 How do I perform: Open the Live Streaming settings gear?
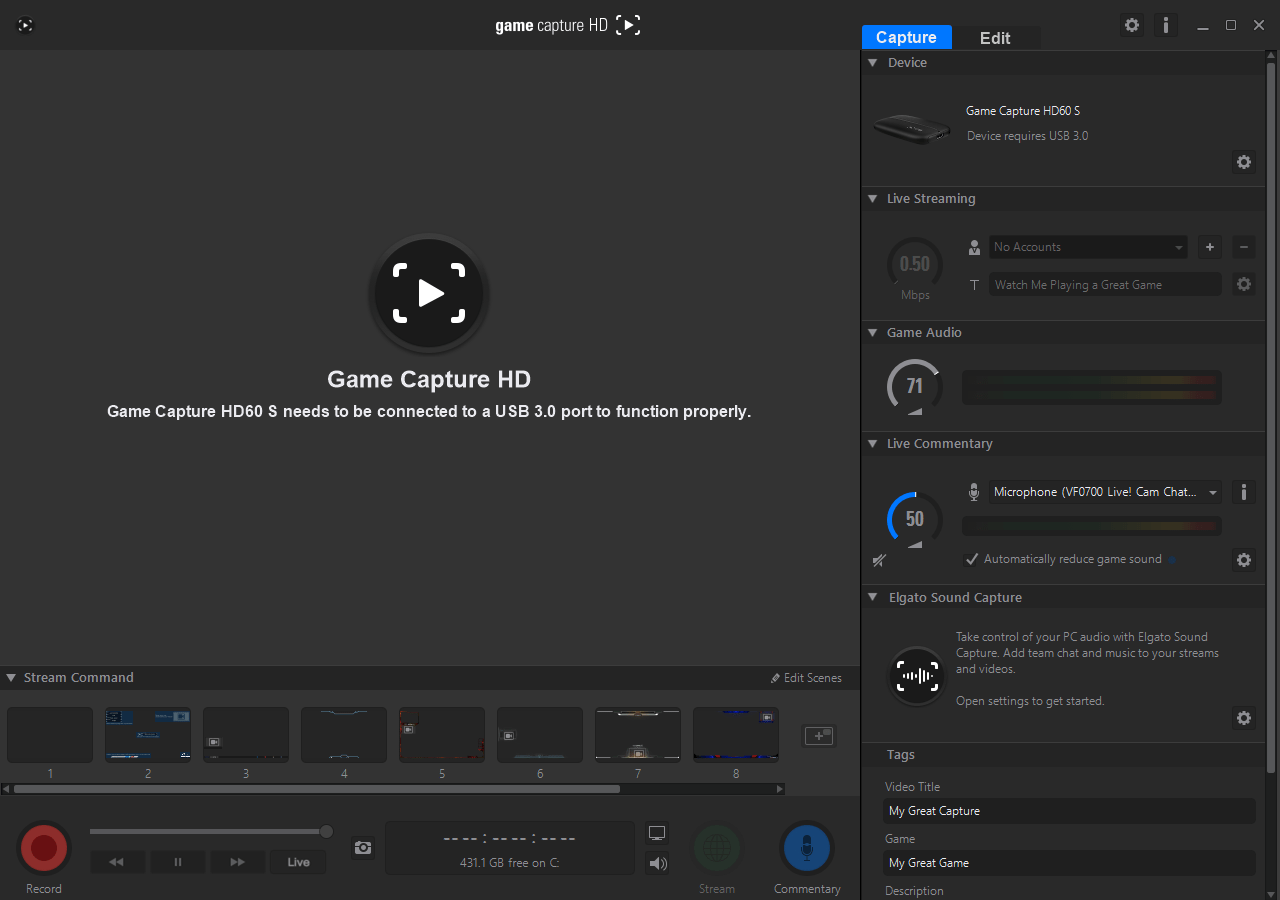click(x=1243, y=284)
